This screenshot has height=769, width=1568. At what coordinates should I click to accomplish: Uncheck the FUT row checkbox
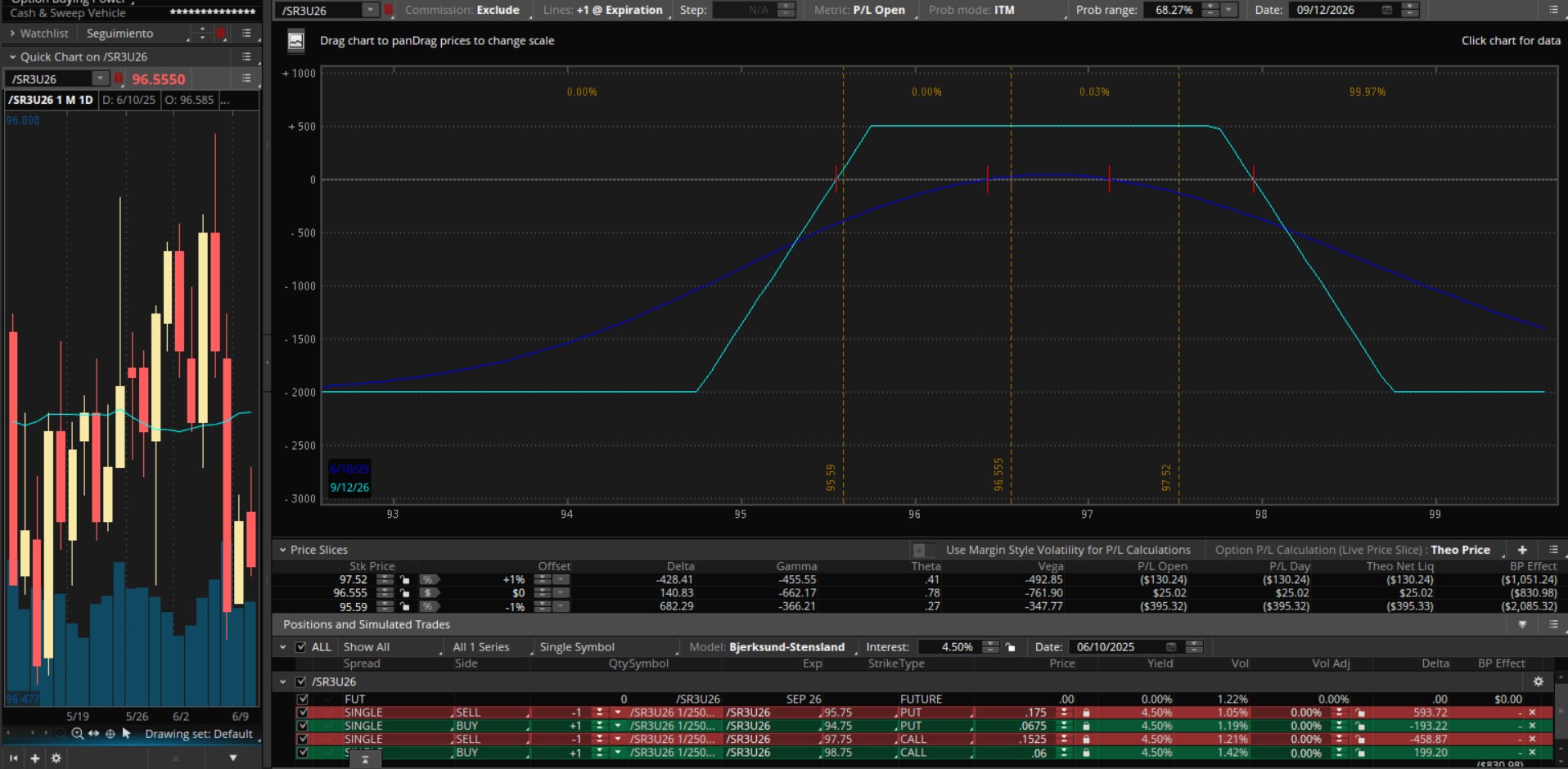click(x=303, y=699)
